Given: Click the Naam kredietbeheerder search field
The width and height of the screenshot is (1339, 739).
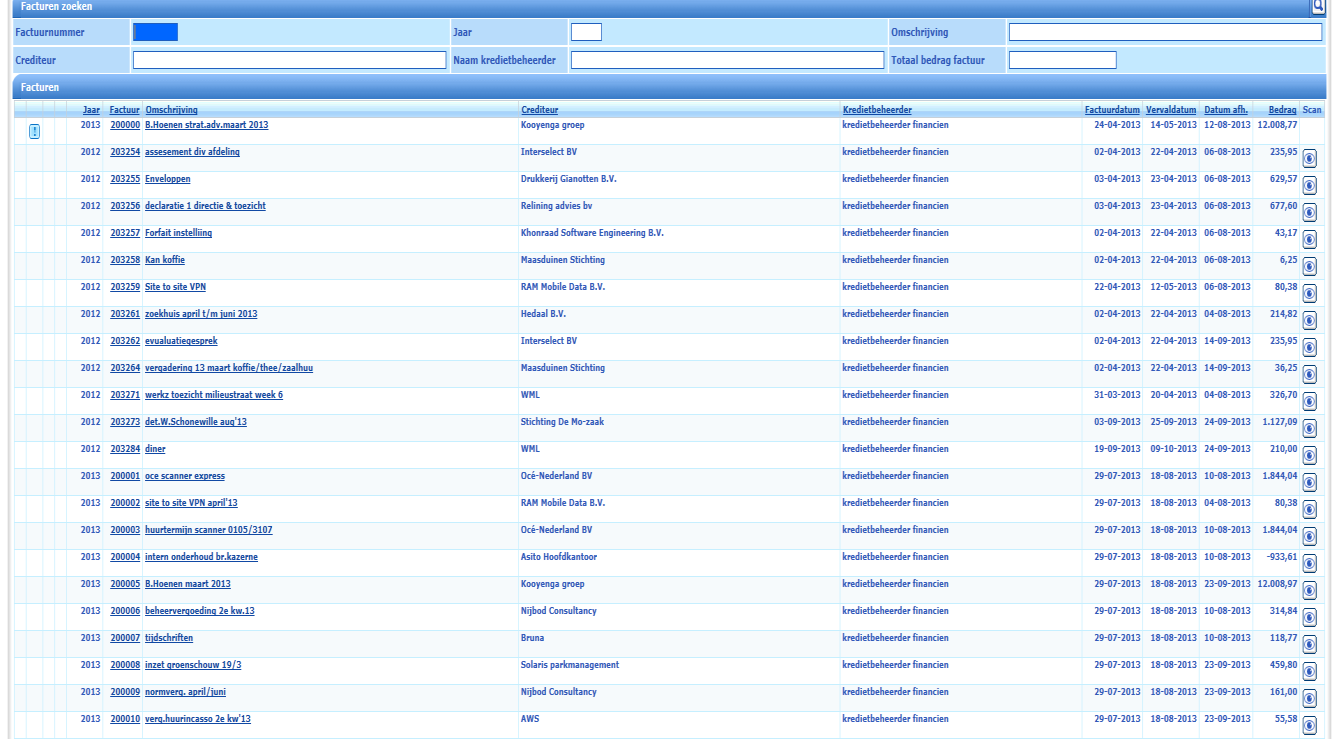Looking at the screenshot, I should point(727,60).
